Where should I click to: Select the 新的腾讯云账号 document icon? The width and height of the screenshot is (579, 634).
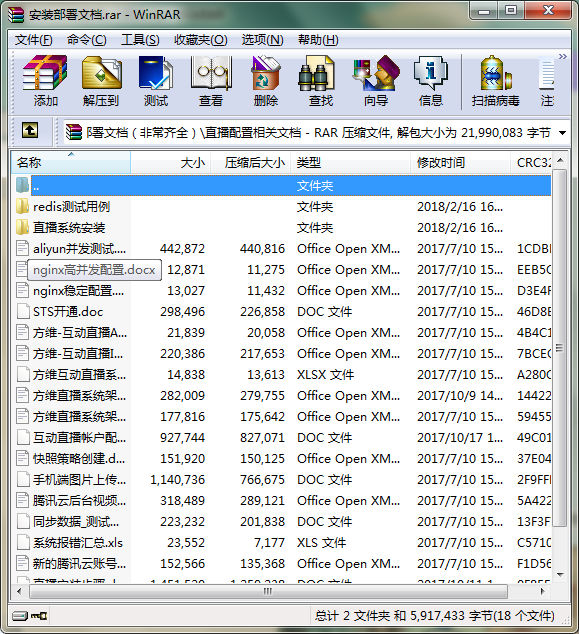23,564
